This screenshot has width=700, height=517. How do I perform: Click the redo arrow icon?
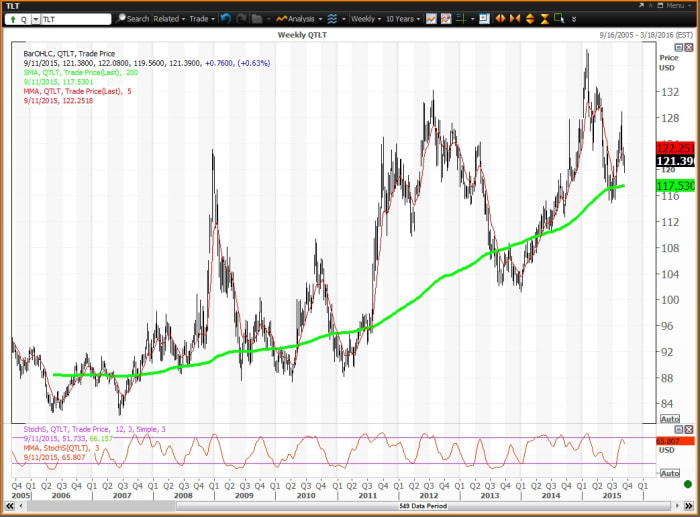pos(241,18)
